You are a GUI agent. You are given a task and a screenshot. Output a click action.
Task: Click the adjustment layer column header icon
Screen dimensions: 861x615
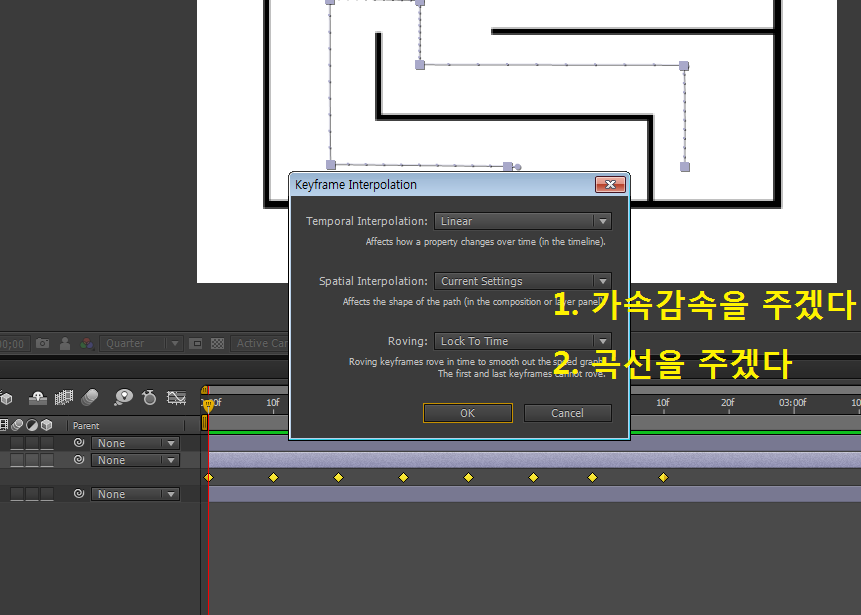click(32, 425)
